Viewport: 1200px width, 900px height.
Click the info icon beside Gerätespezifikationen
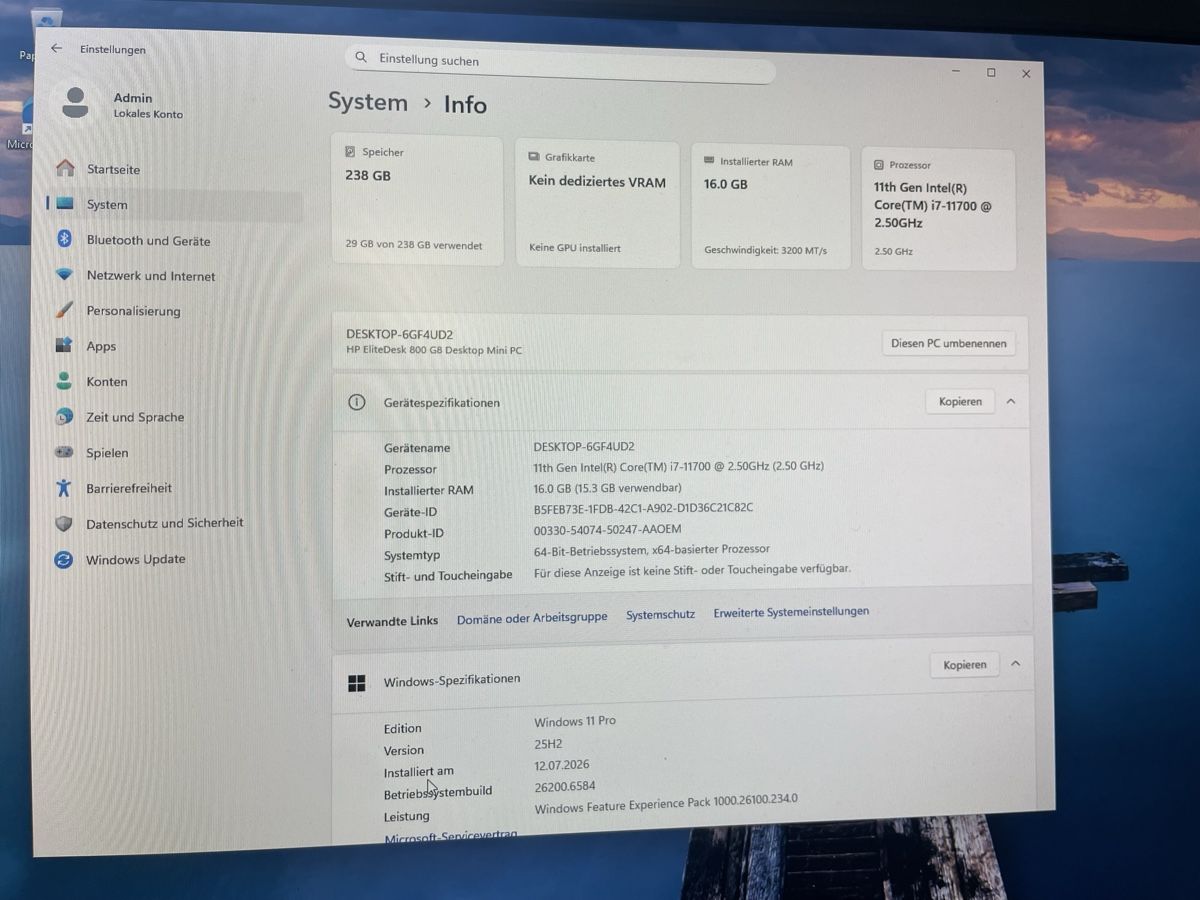(356, 402)
